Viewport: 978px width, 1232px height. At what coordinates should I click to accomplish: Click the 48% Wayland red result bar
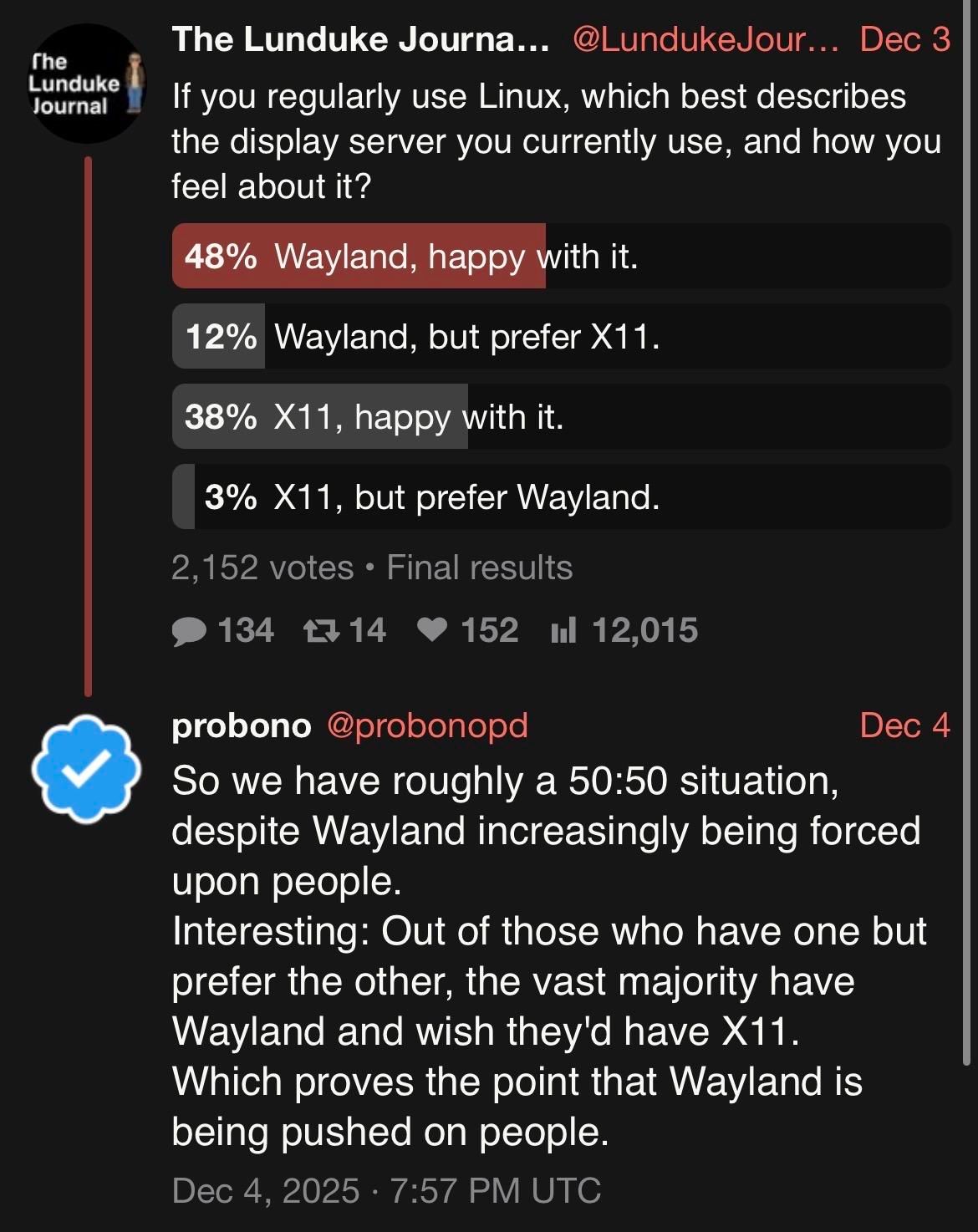(359, 258)
